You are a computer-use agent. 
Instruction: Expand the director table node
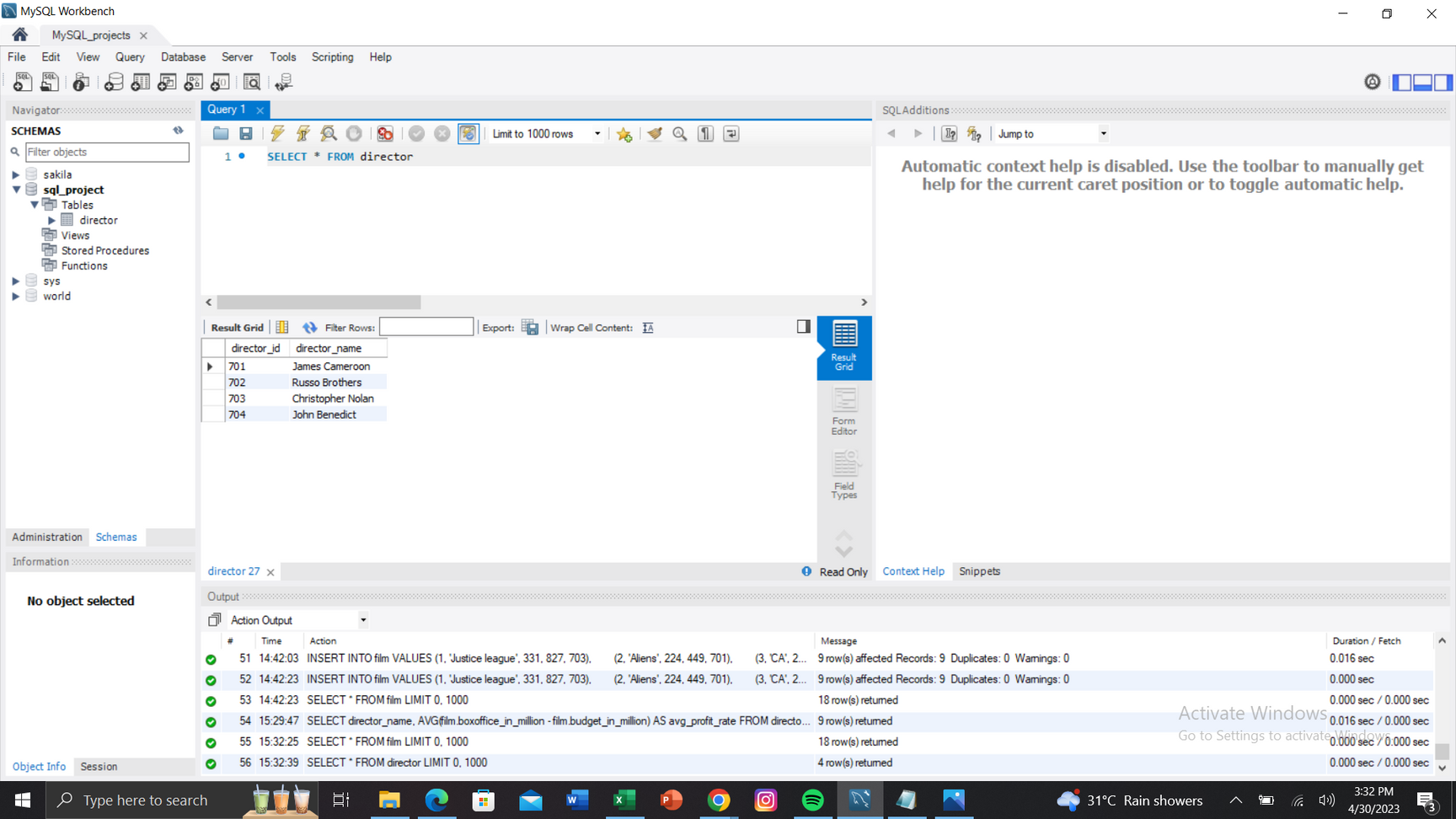click(51, 220)
